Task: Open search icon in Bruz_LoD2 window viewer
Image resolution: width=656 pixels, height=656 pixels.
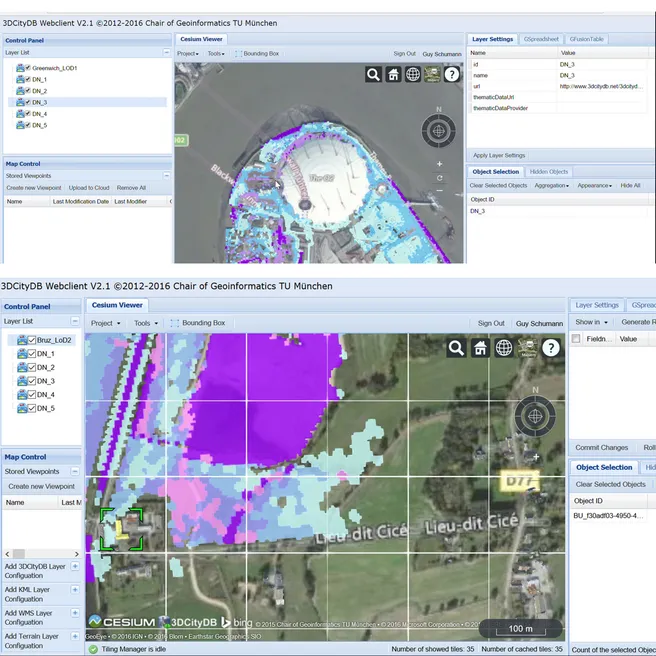Action: pyautogui.click(x=456, y=348)
